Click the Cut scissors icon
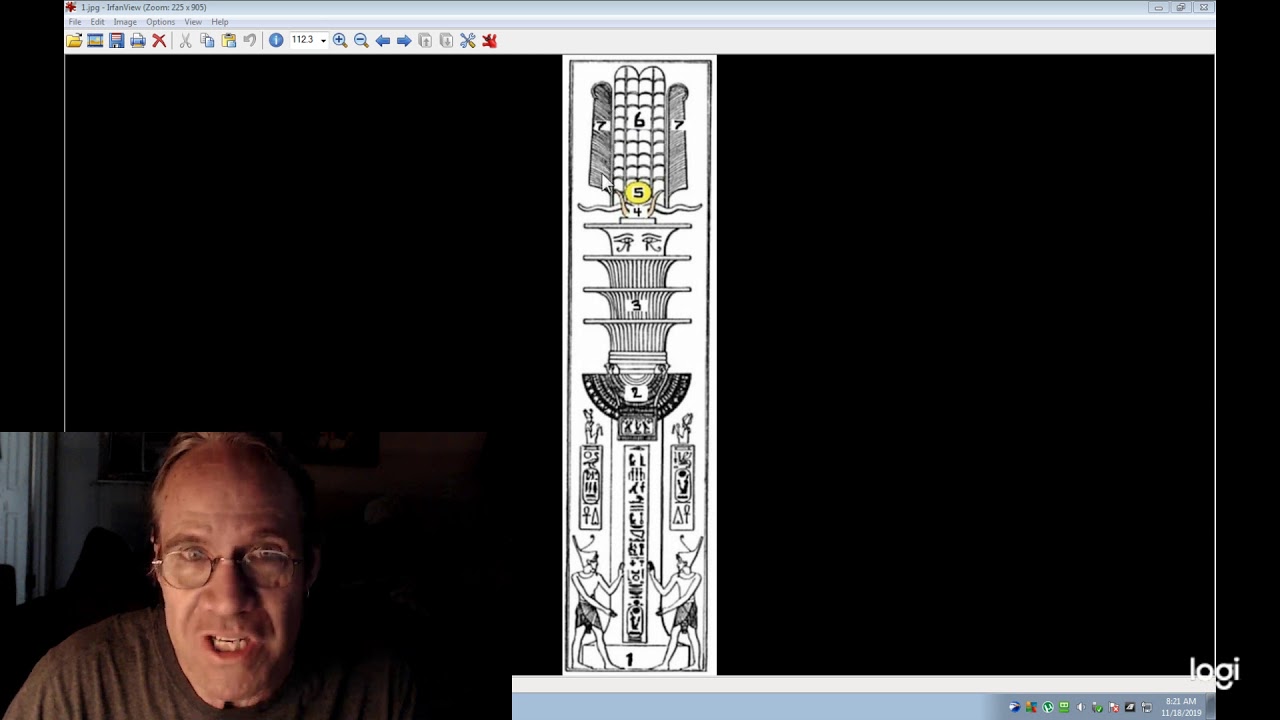Screen dimensions: 1280x720 [x=185, y=40]
